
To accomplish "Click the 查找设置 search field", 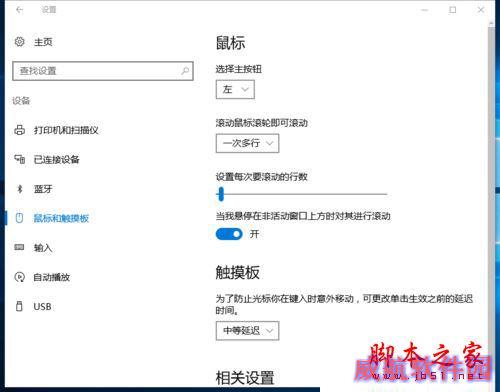I will pyautogui.click(x=103, y=71).
